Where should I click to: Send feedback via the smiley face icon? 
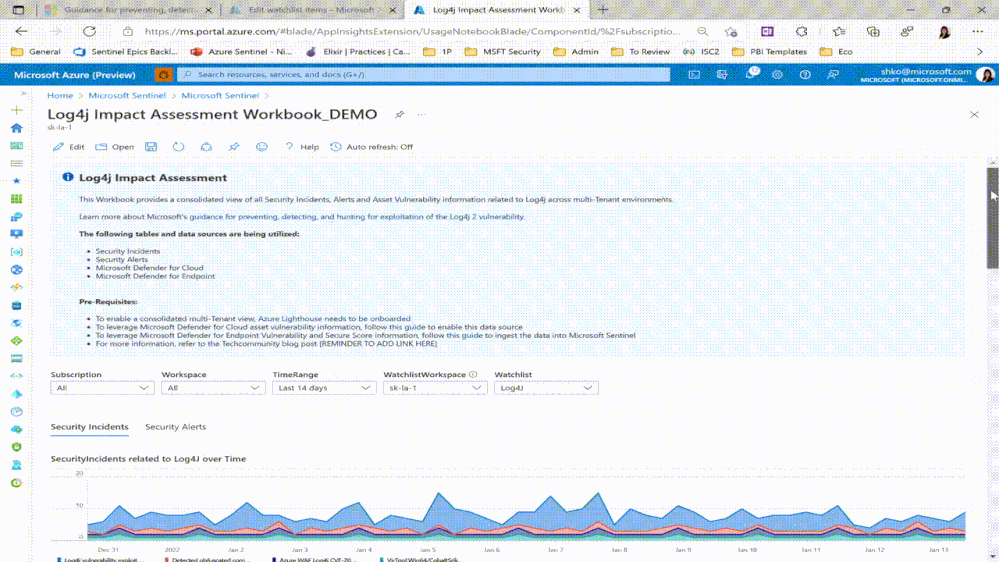tap(262, 147)
